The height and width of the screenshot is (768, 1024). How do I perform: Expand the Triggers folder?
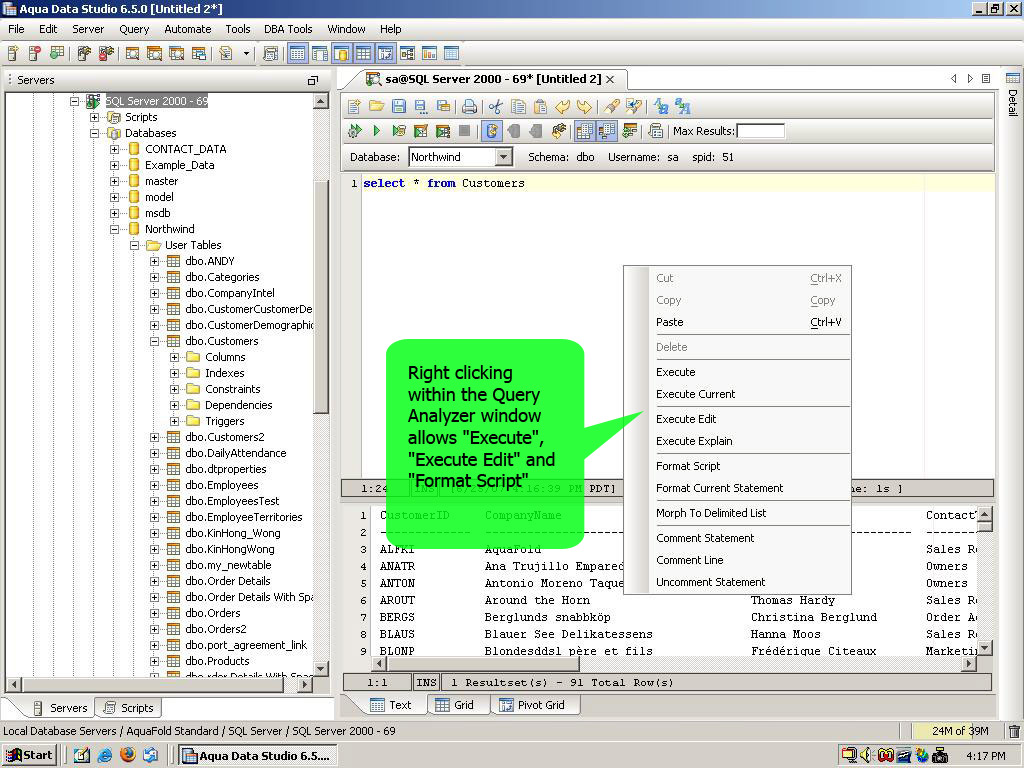coord(174,421)
